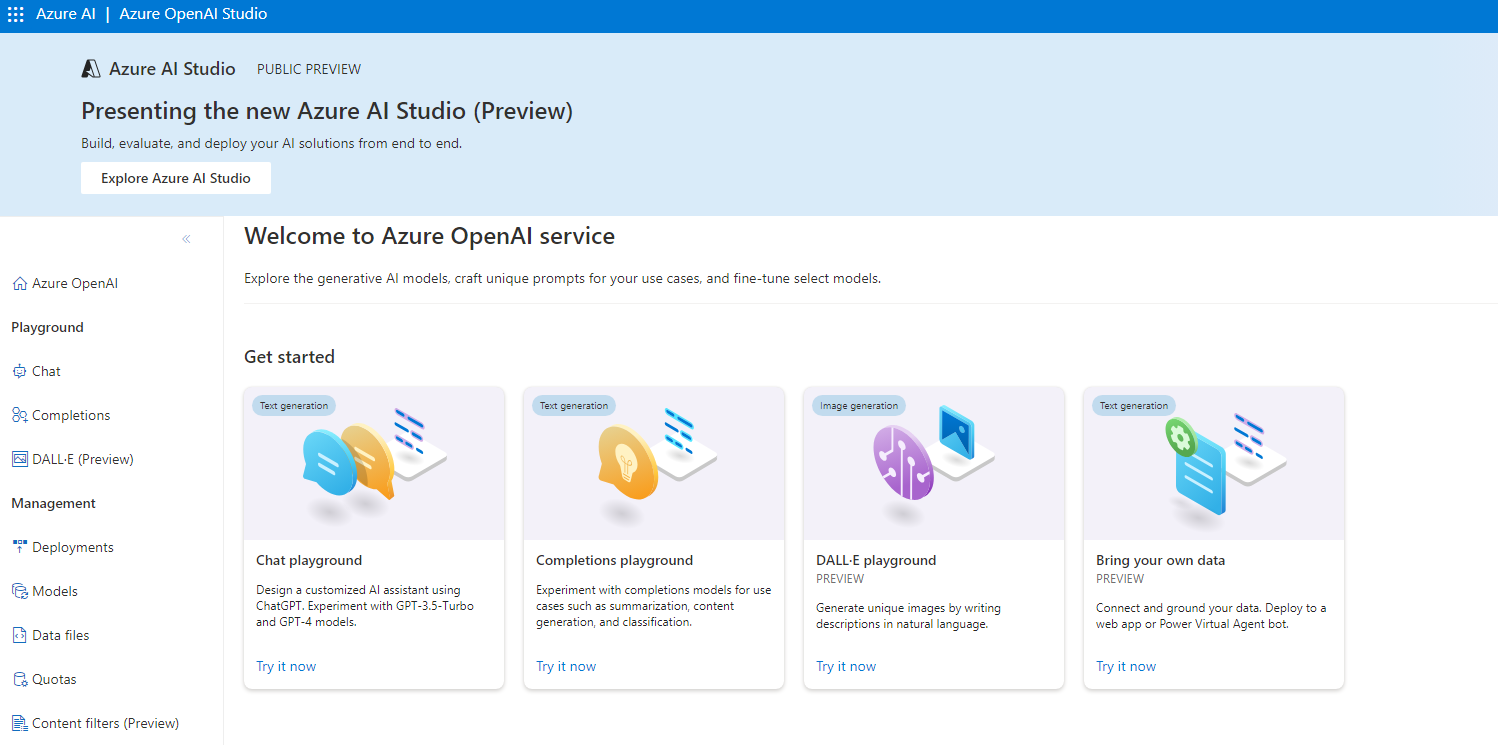Image resolution: width=1498 pixels, height=745 pixels.
Task: Click the Image generation tag
Action: (859, 406)
